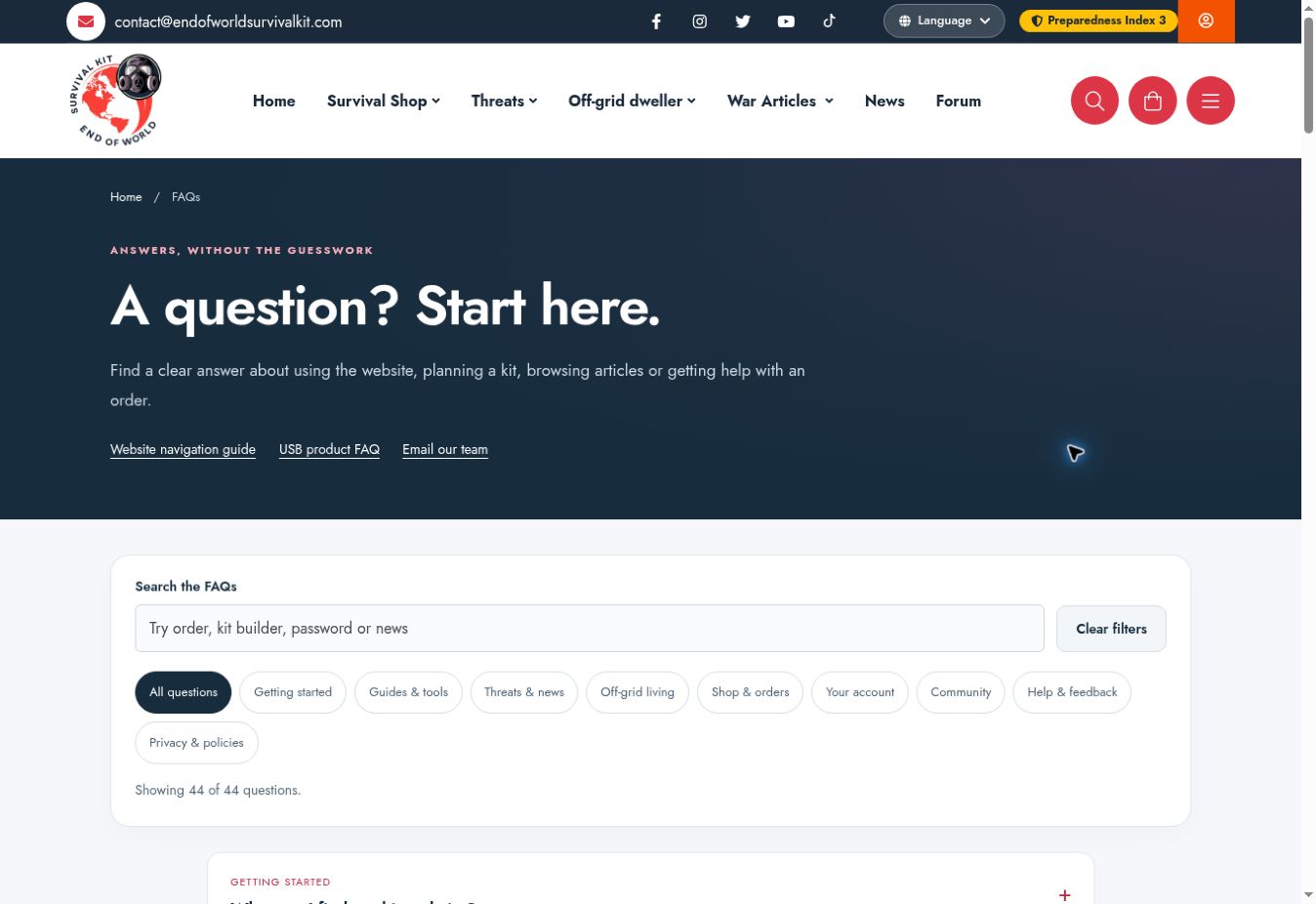Open the Preparedness Index 3 badge
Screen dimensions: 1316x904
[x=1098, y=21]
